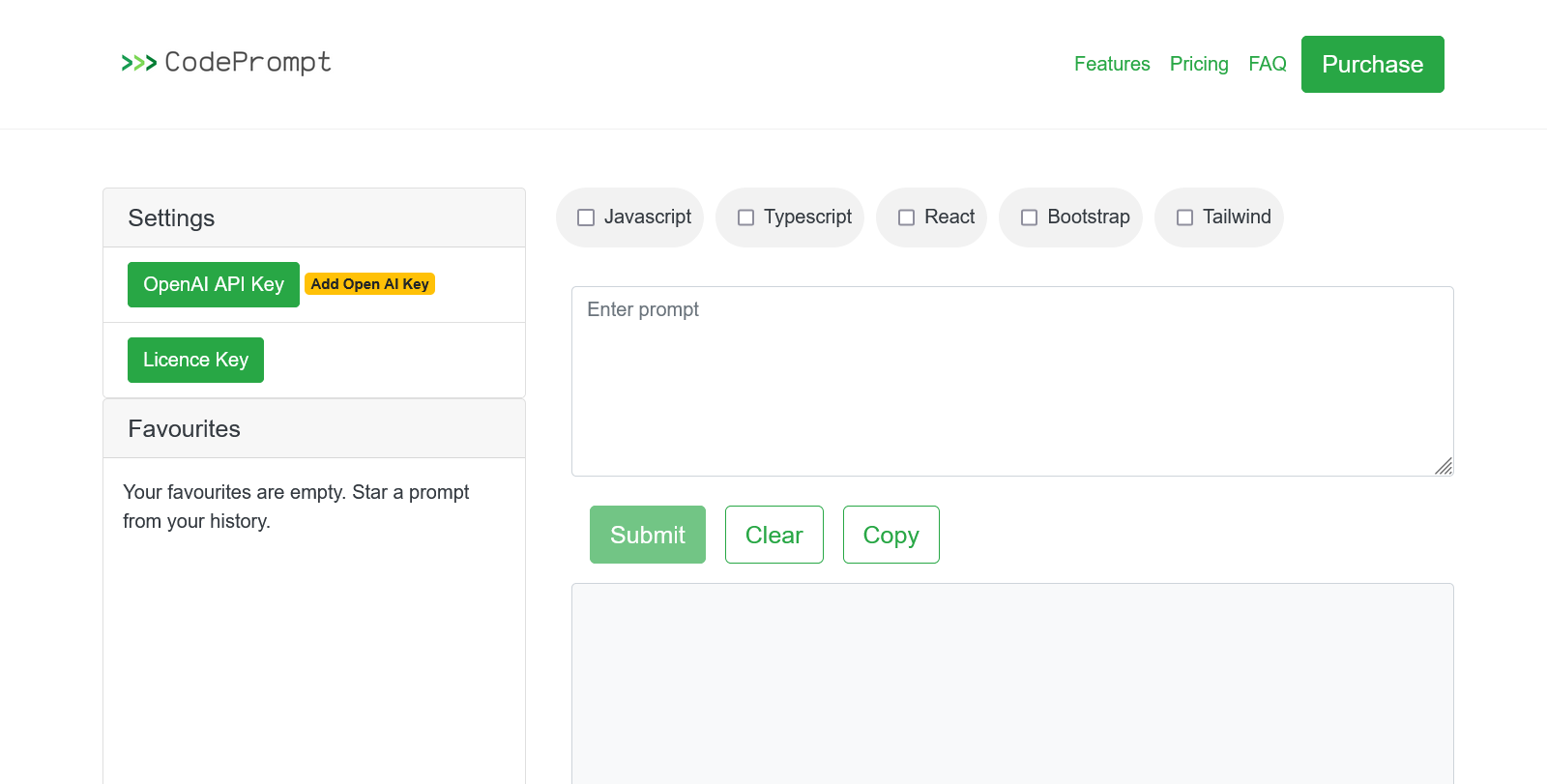The image size is (1547, 784).
Task: Click the Purchase button
Action: click(1373, 65)
